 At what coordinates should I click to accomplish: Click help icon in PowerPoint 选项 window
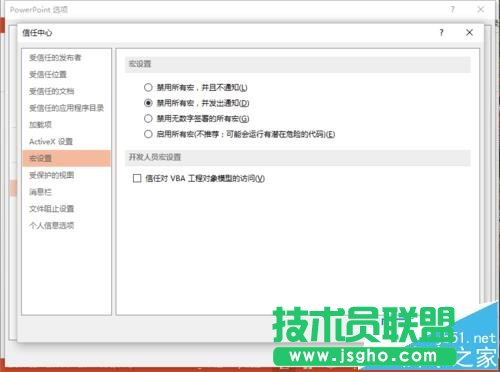(452, 9)
